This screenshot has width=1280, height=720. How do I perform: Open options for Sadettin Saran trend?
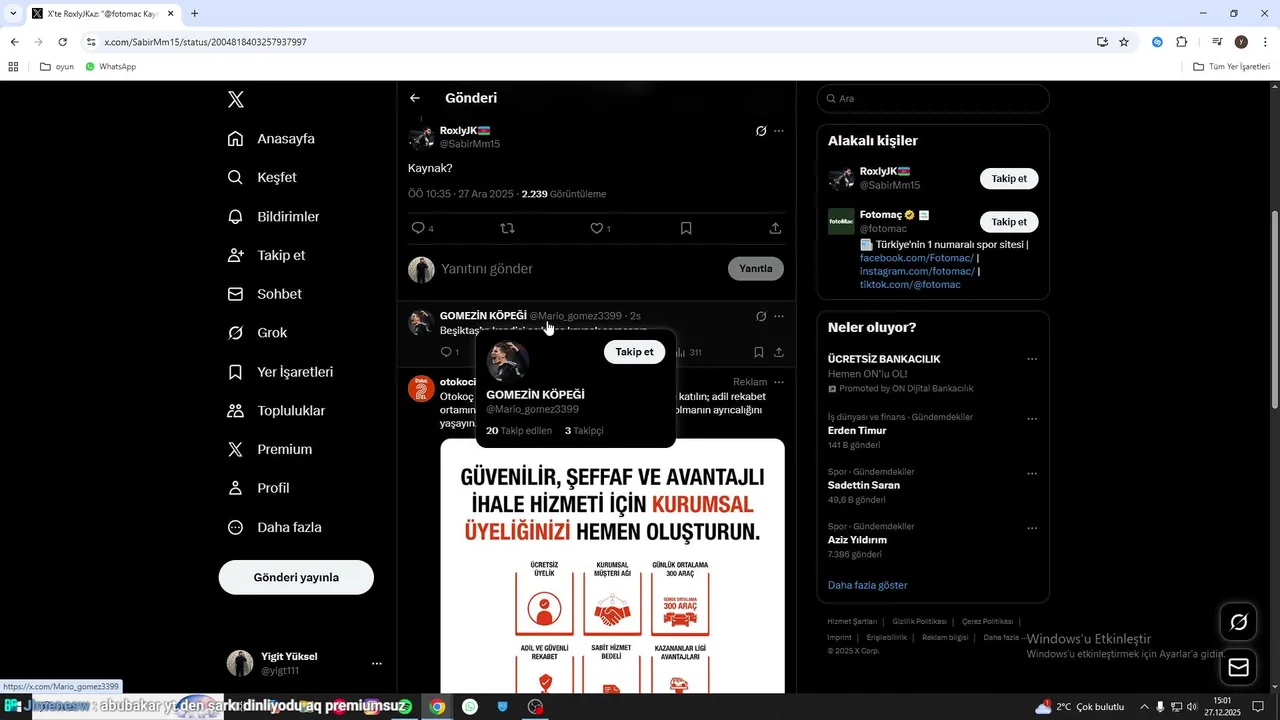point(1032,473)
